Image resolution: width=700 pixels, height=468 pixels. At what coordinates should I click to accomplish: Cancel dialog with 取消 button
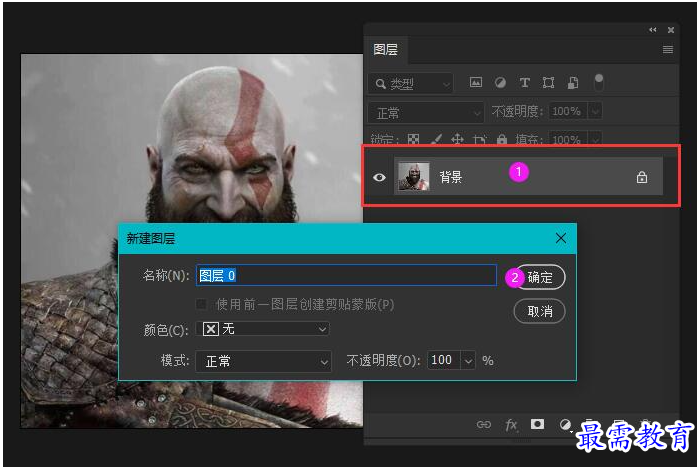tap(539, 311)
